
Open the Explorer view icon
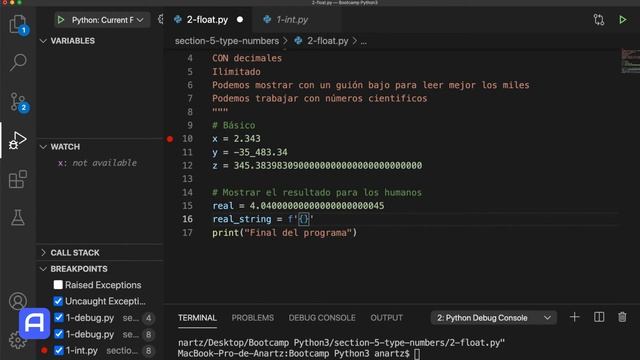pyautogui.click(x=18, y=24)
